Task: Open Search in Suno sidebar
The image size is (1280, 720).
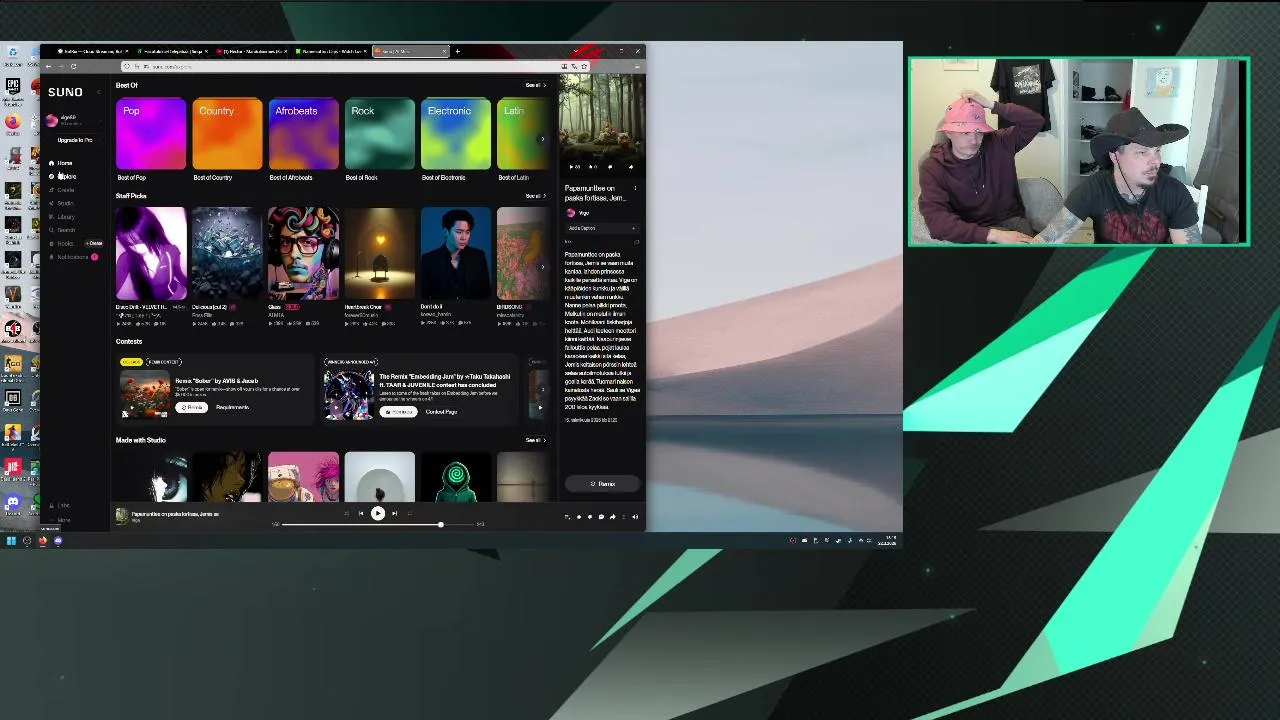Action: pos(62,230)
